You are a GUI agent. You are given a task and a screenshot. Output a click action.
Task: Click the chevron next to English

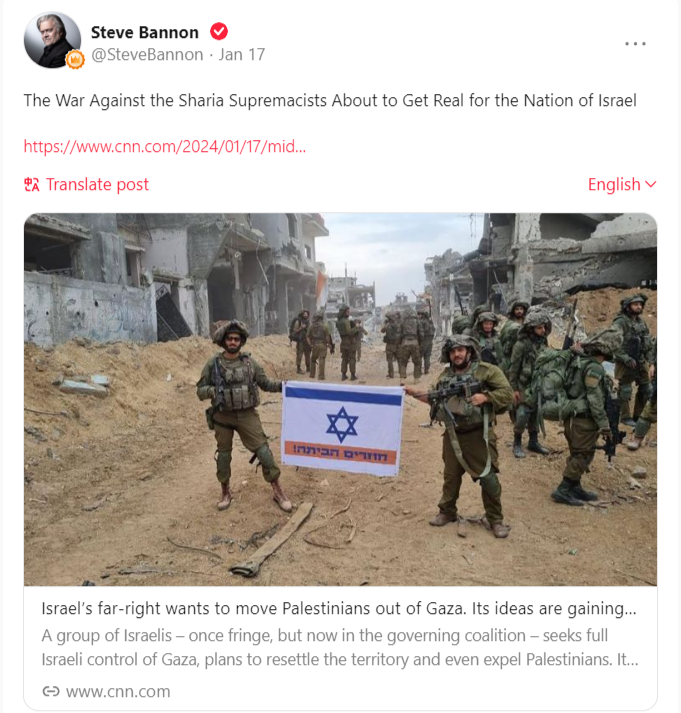coord(651,185)
